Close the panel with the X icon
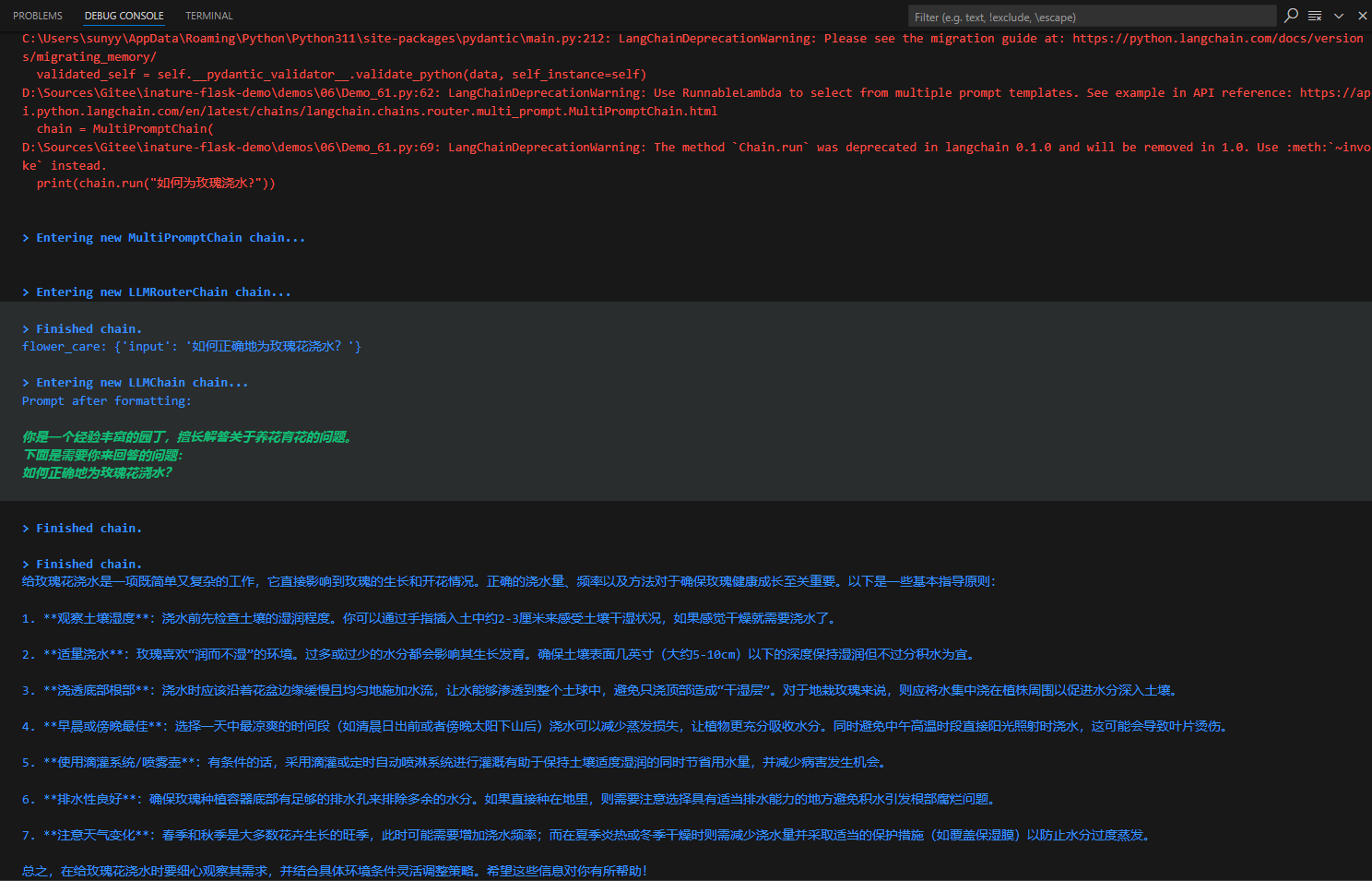Screen dimensions: 1372x881 pyautogui.click(x=1362, y=16)
